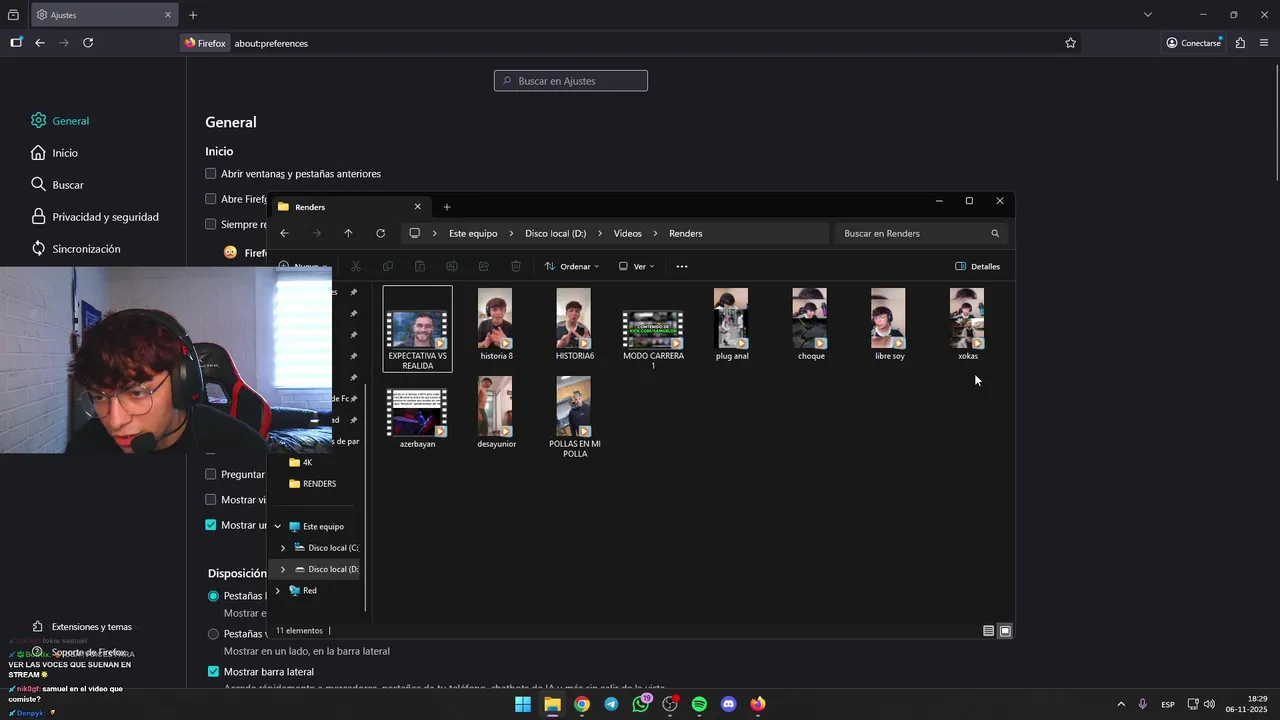Click 'Disco local (D:)' in address breadcrumb
Screen dimensions: 1280x720
(556, 233)
